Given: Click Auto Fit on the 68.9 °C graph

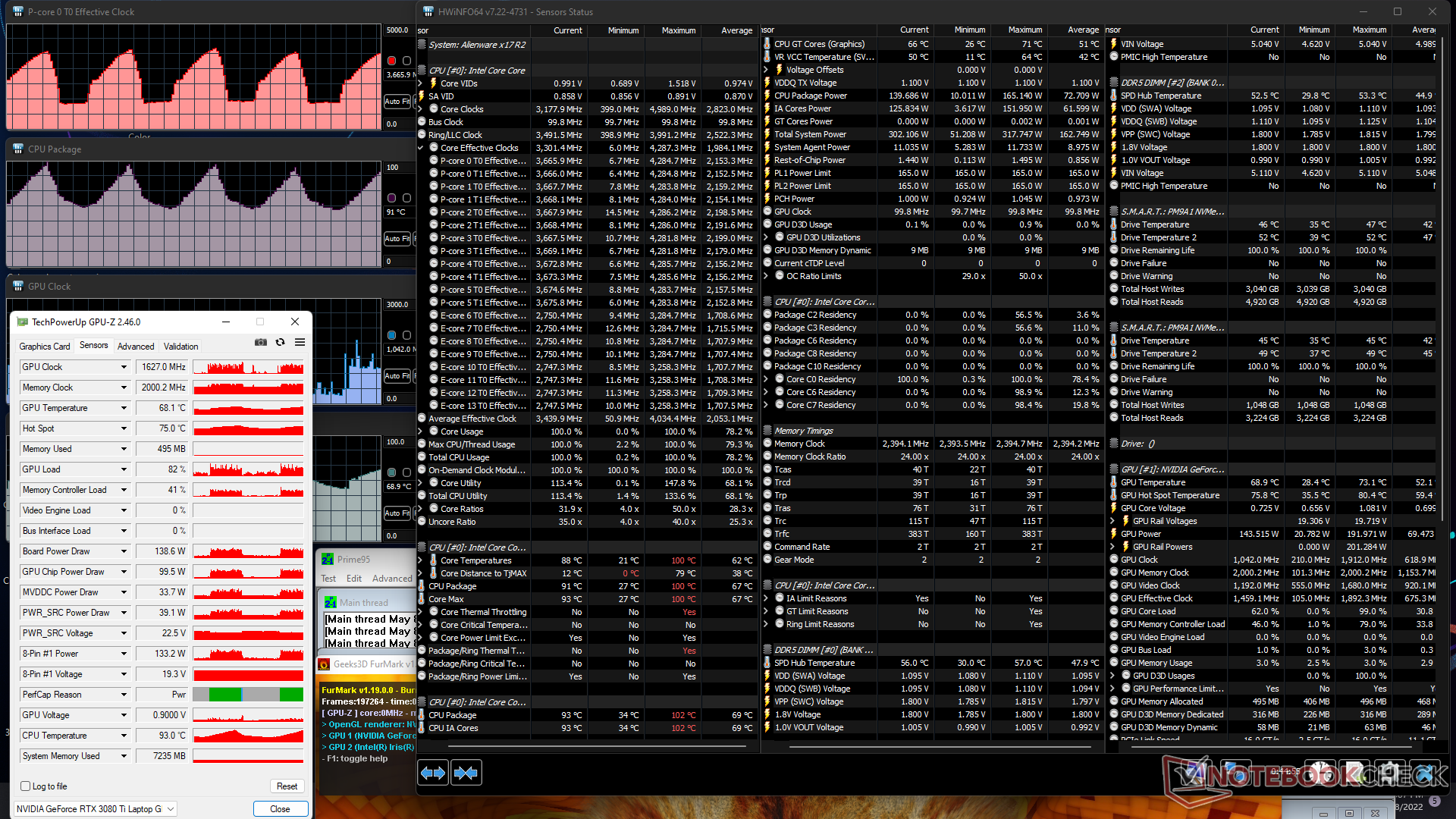Looking at the screenshot, I should 397,513.
